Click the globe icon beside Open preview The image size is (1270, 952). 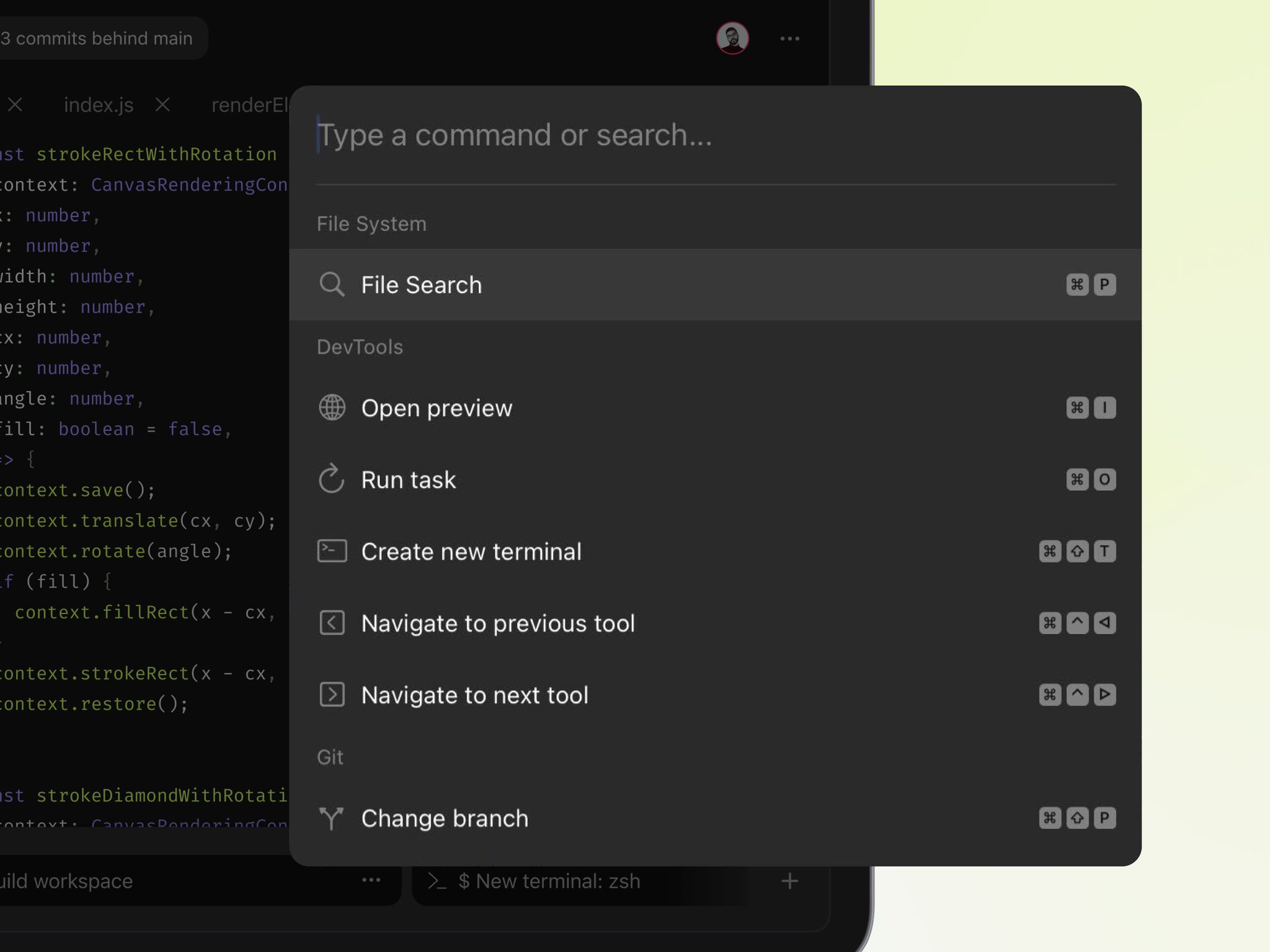point(332,408)
